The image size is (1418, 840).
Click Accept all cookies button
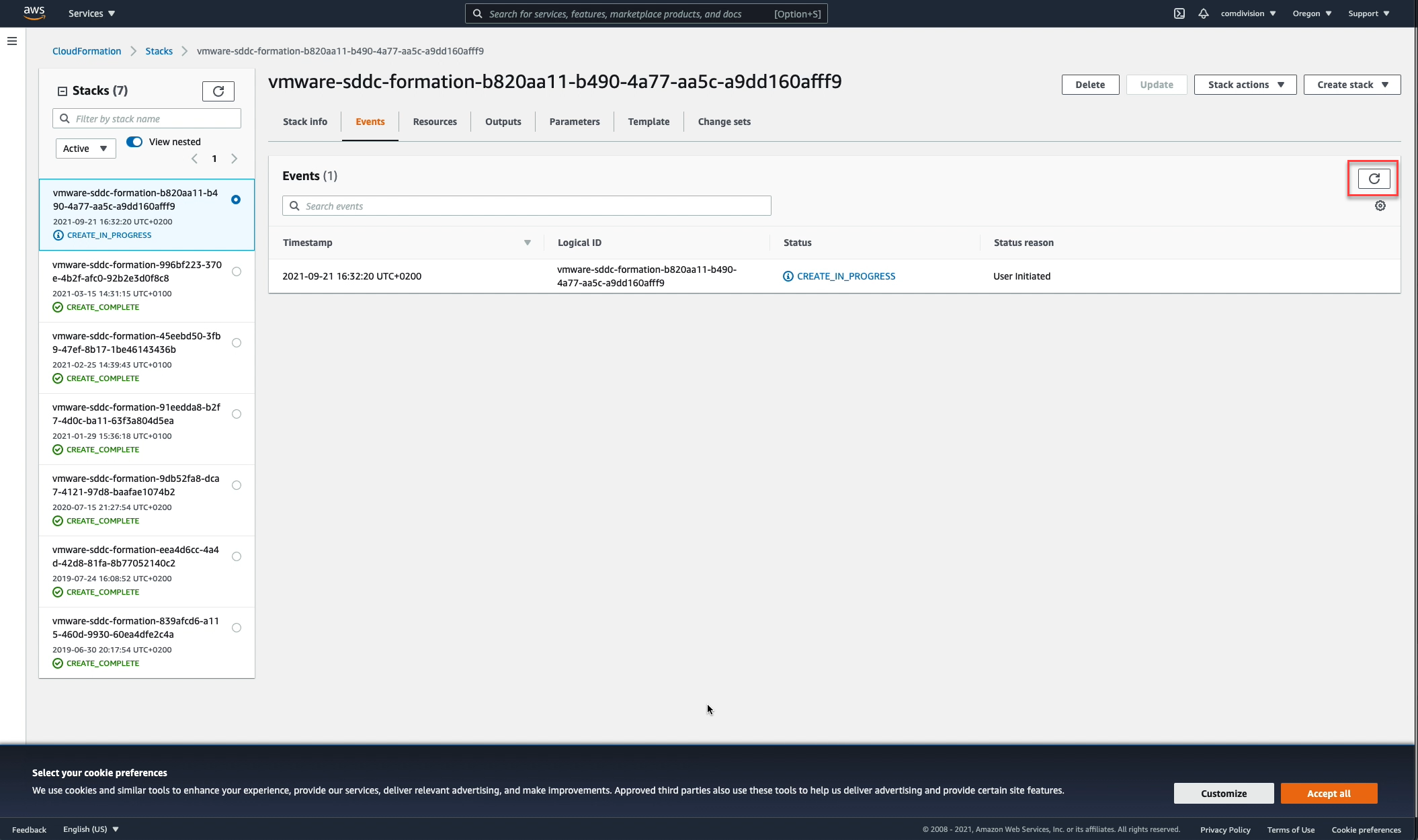(1329, 794)
